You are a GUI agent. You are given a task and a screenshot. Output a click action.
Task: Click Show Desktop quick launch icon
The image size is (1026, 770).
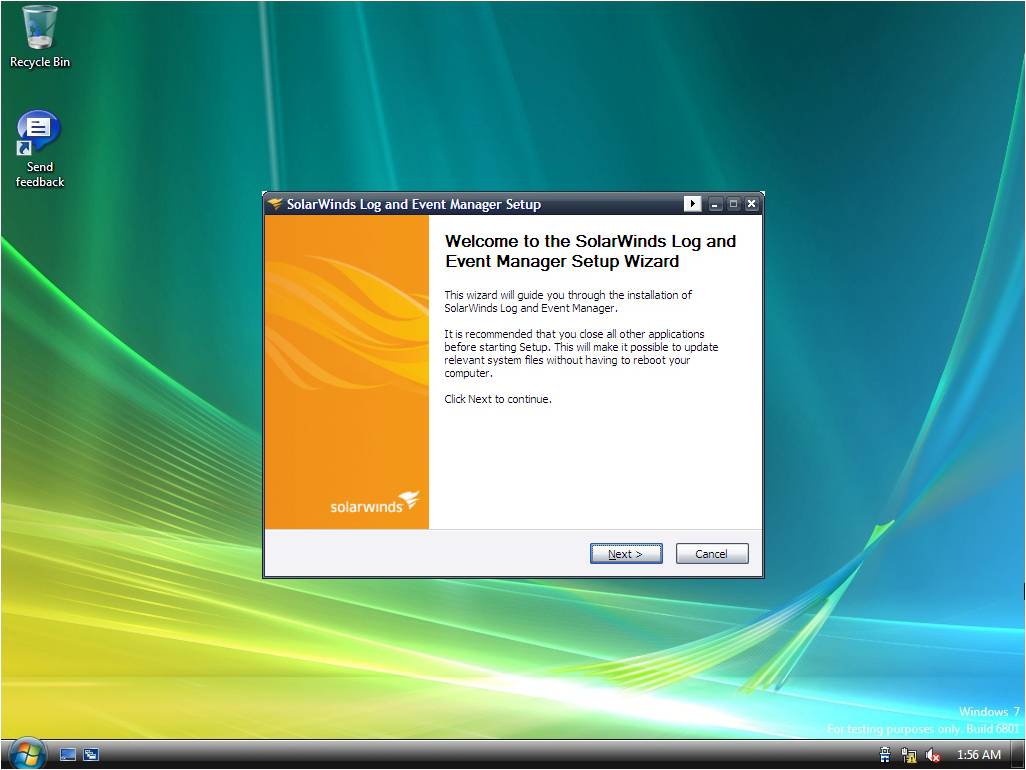(x=67, y=755)
